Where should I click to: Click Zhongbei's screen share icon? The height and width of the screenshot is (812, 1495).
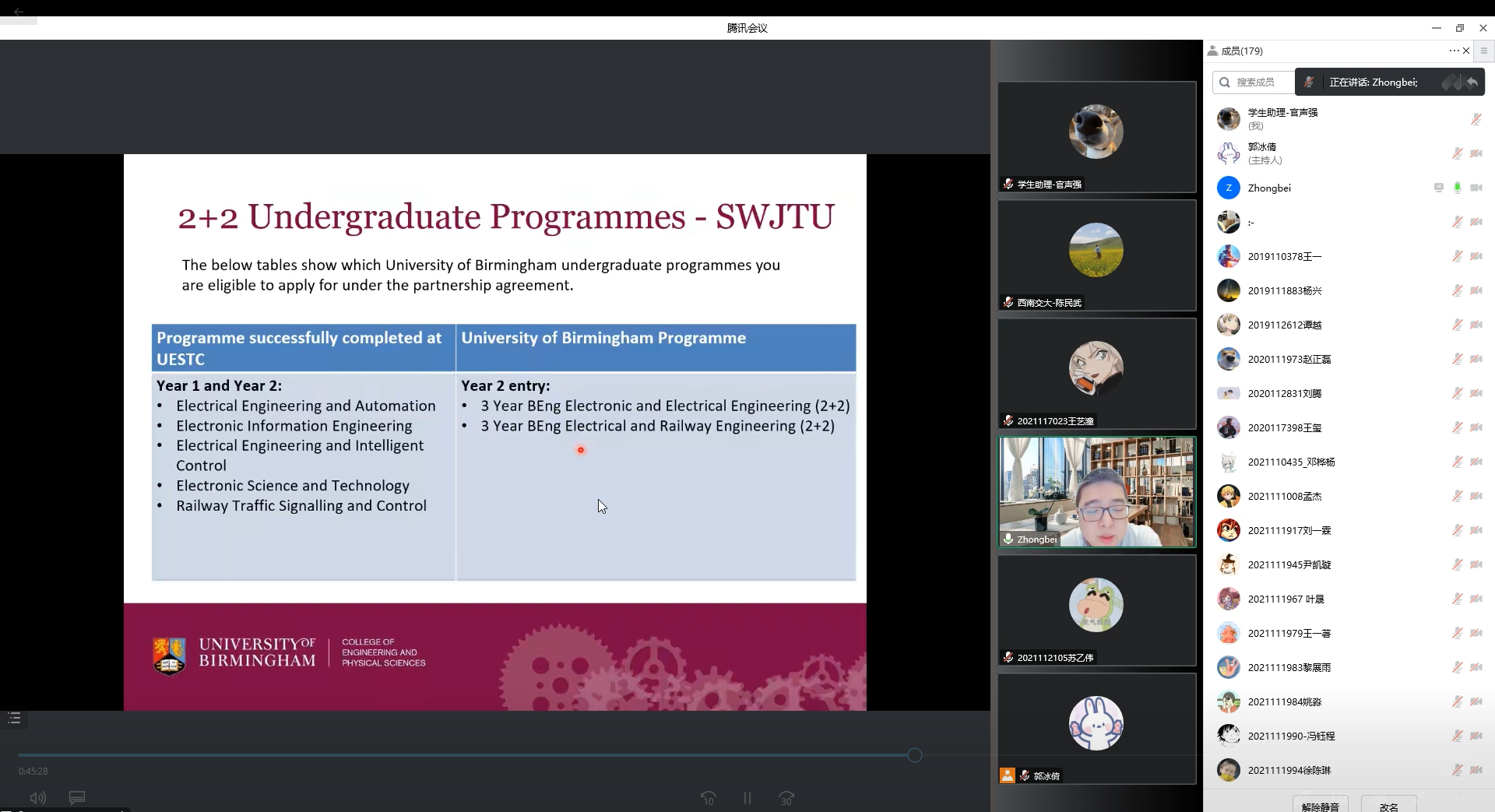coord(1438,188)
